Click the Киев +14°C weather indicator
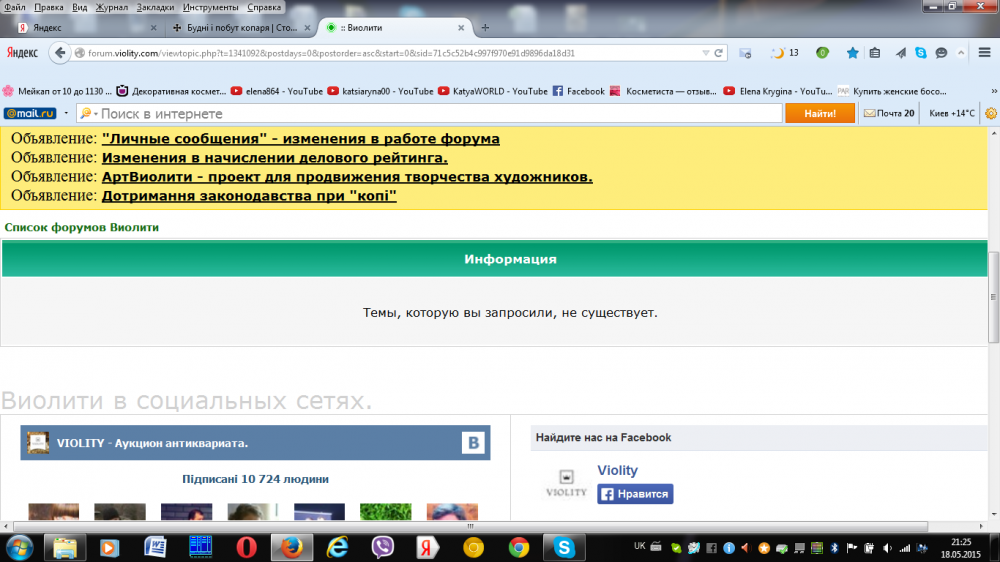 coord(952,114)
